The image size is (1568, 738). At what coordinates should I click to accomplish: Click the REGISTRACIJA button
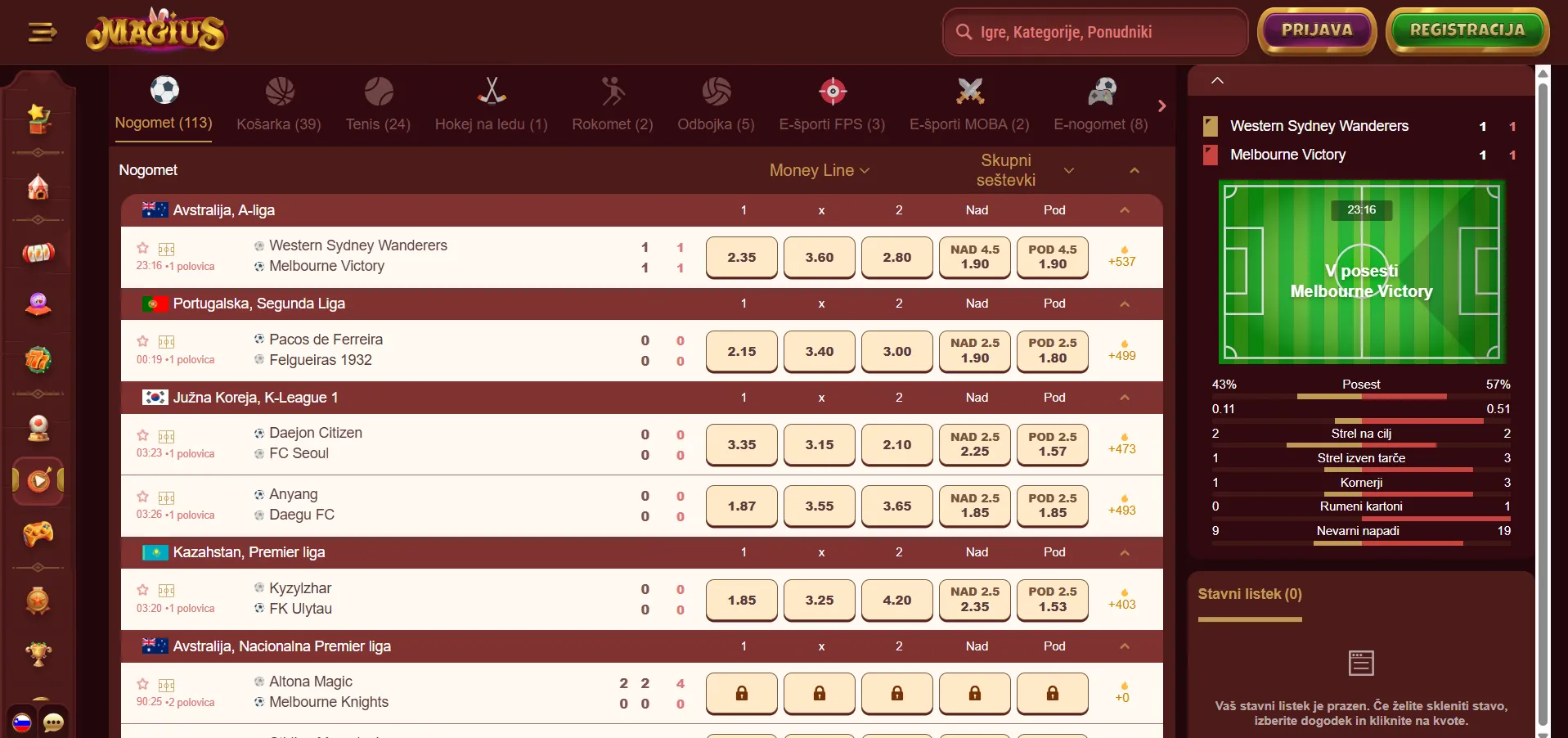point(1467,31)
